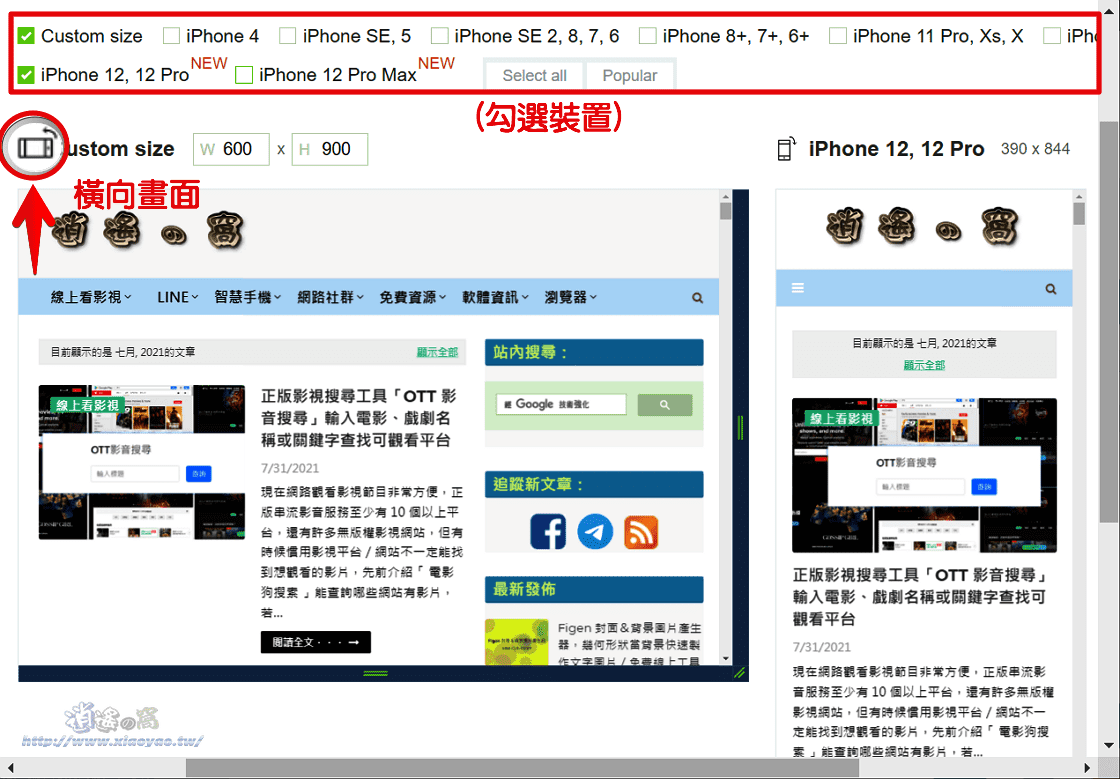Click the page horizontal scrollbar thumb
1120x779 pixels.
tap(521, 768)
